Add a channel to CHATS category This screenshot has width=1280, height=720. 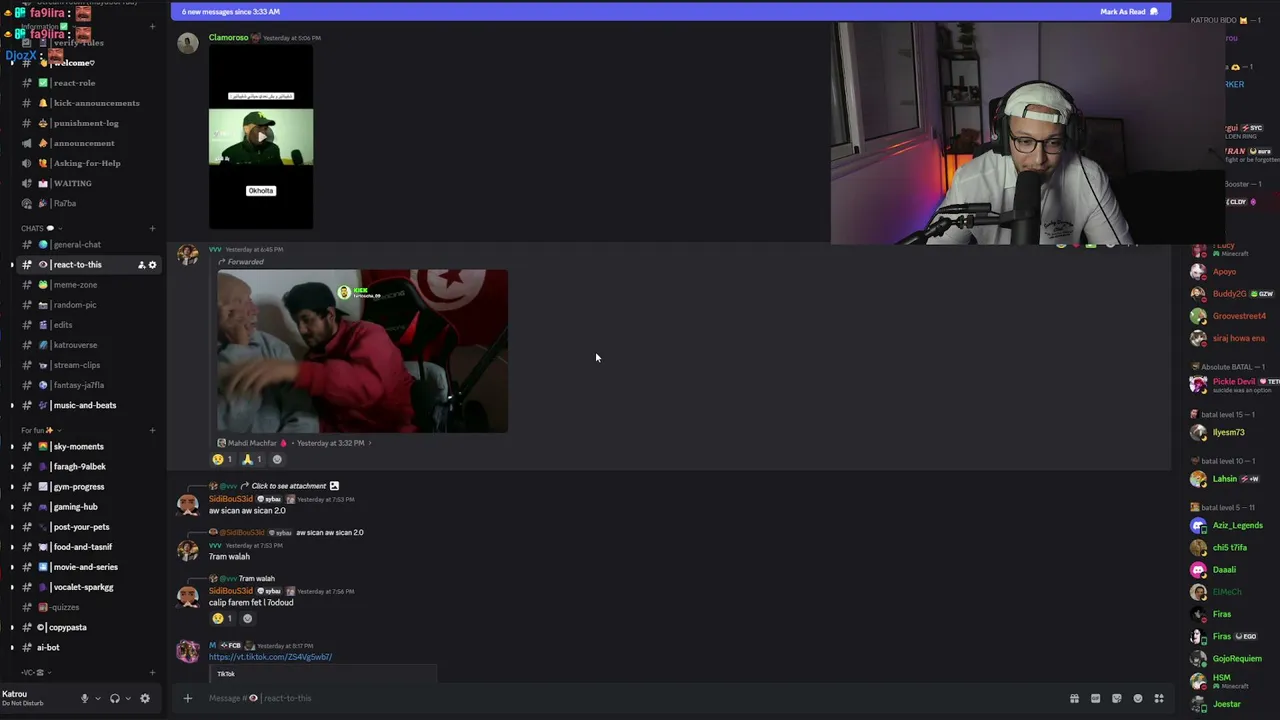(x=153, y=228)
